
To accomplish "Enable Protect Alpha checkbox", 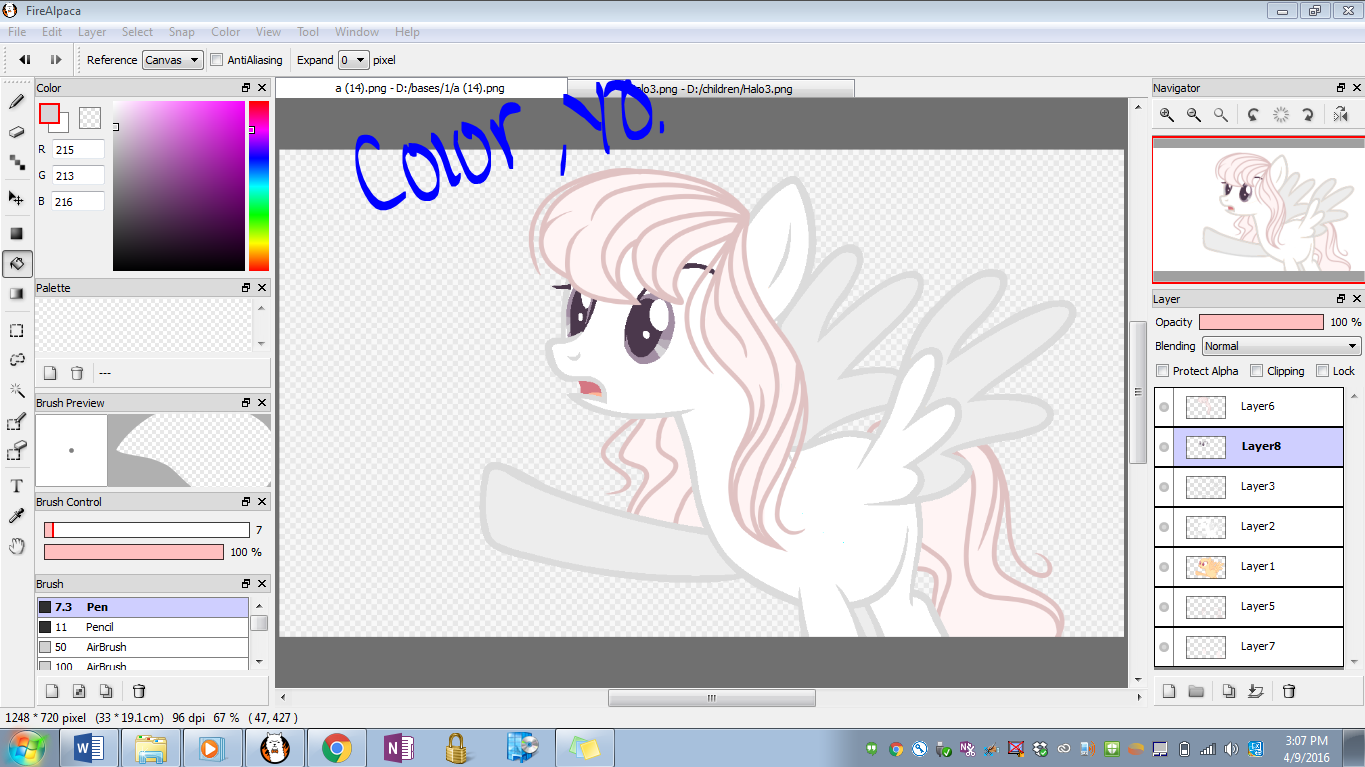I will 1162,371.
